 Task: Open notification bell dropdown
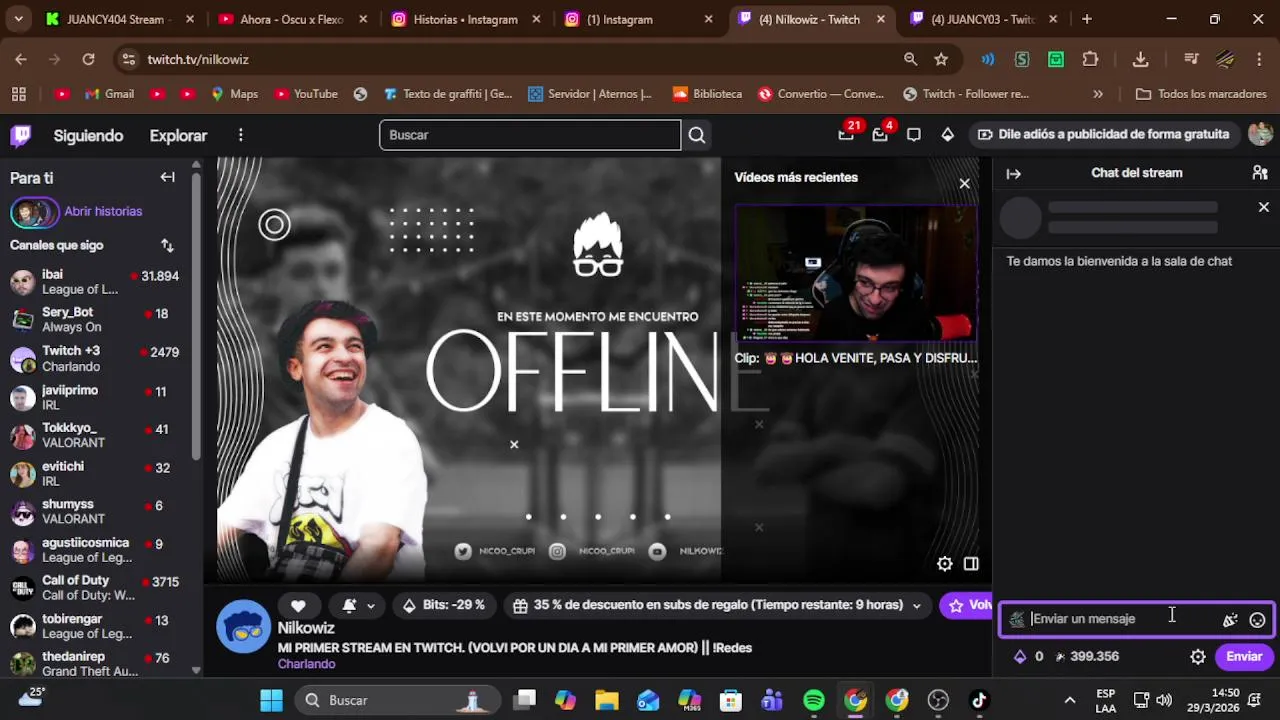tap(358, 605)
